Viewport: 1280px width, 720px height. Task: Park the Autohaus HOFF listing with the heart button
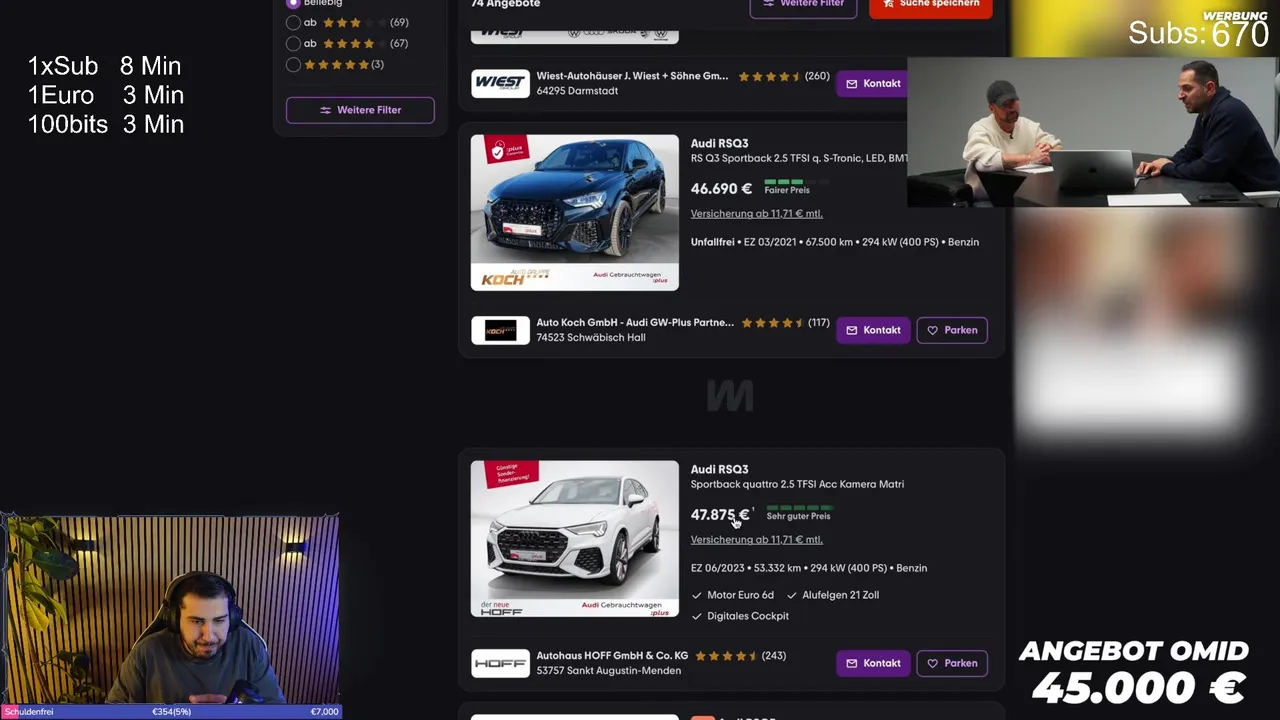click(952, 663)
